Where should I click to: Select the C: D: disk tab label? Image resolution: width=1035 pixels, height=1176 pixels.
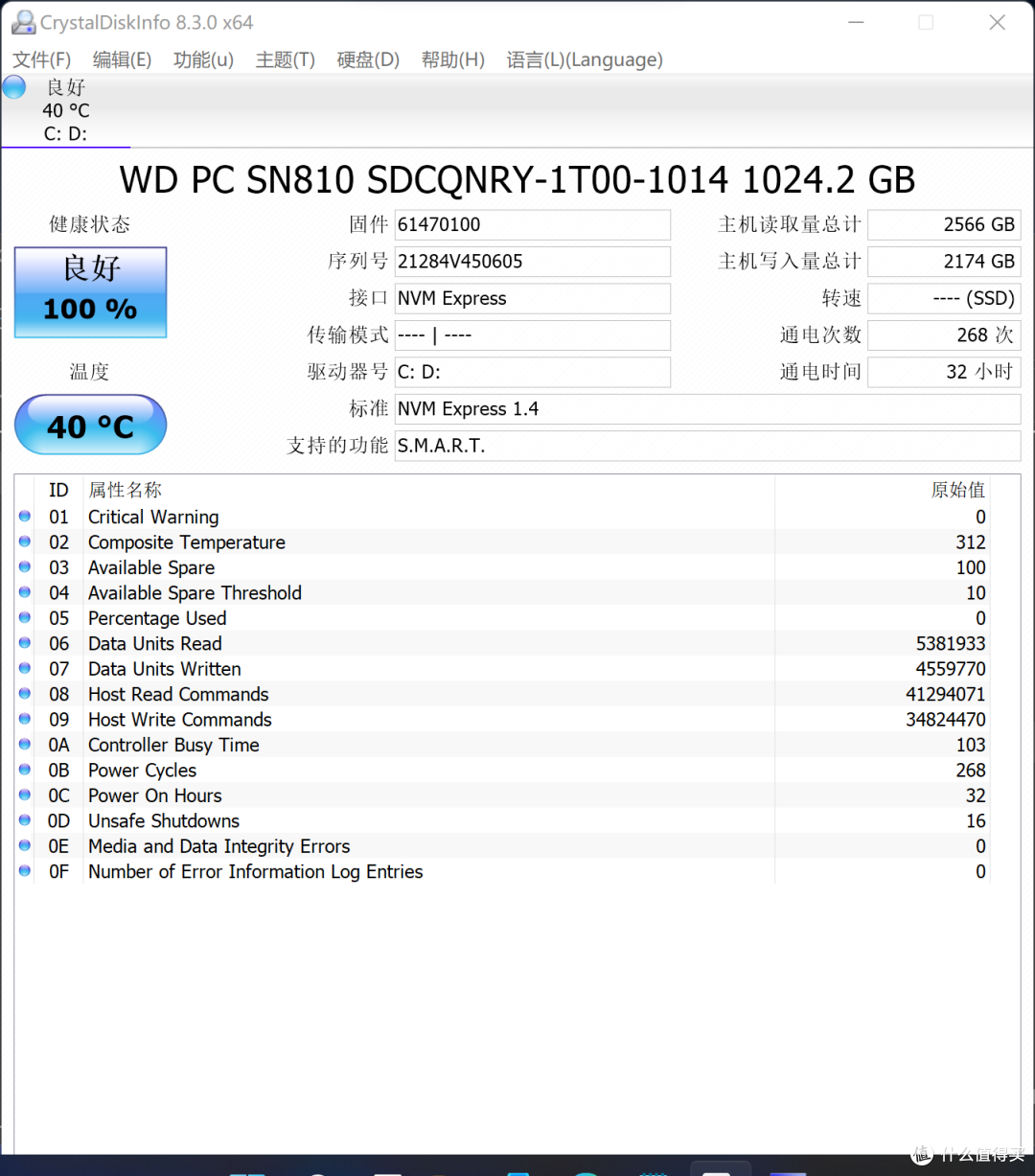(65, 134)
